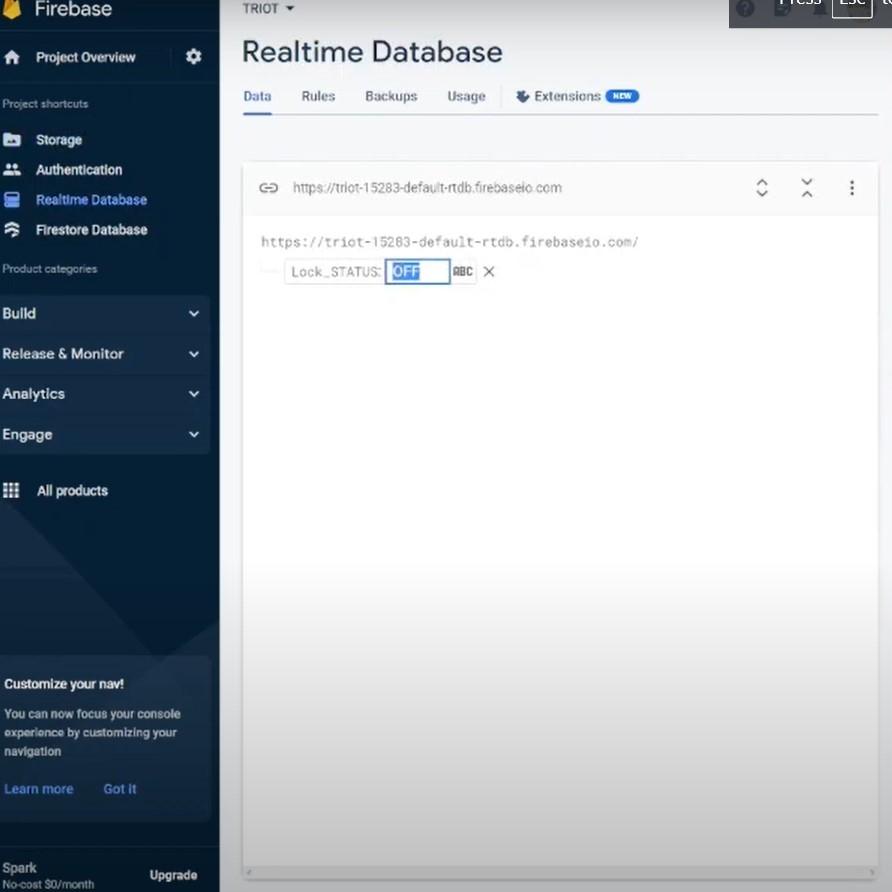Open project settings gear icon
Screen dimensions: 892x892
(193, 57)
